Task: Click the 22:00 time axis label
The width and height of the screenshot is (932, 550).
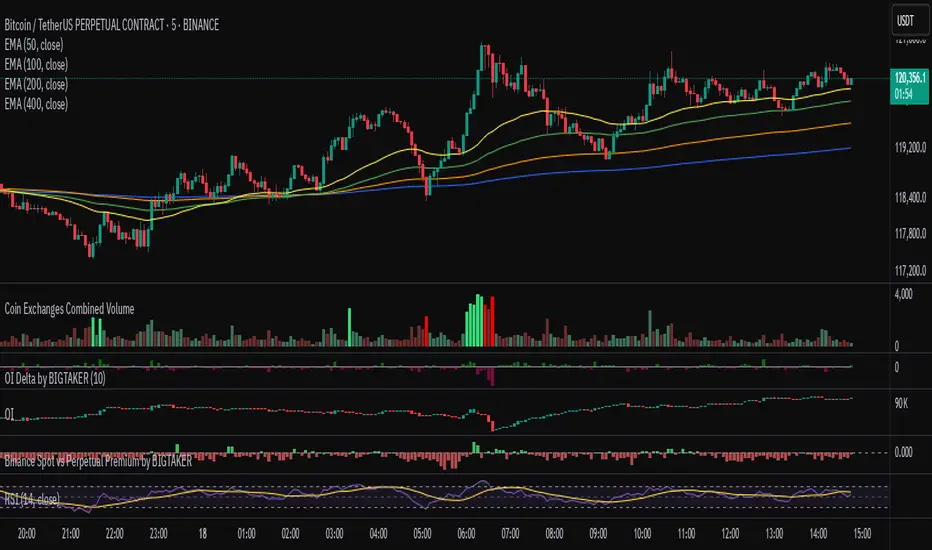Action: (x=115, y=533)
